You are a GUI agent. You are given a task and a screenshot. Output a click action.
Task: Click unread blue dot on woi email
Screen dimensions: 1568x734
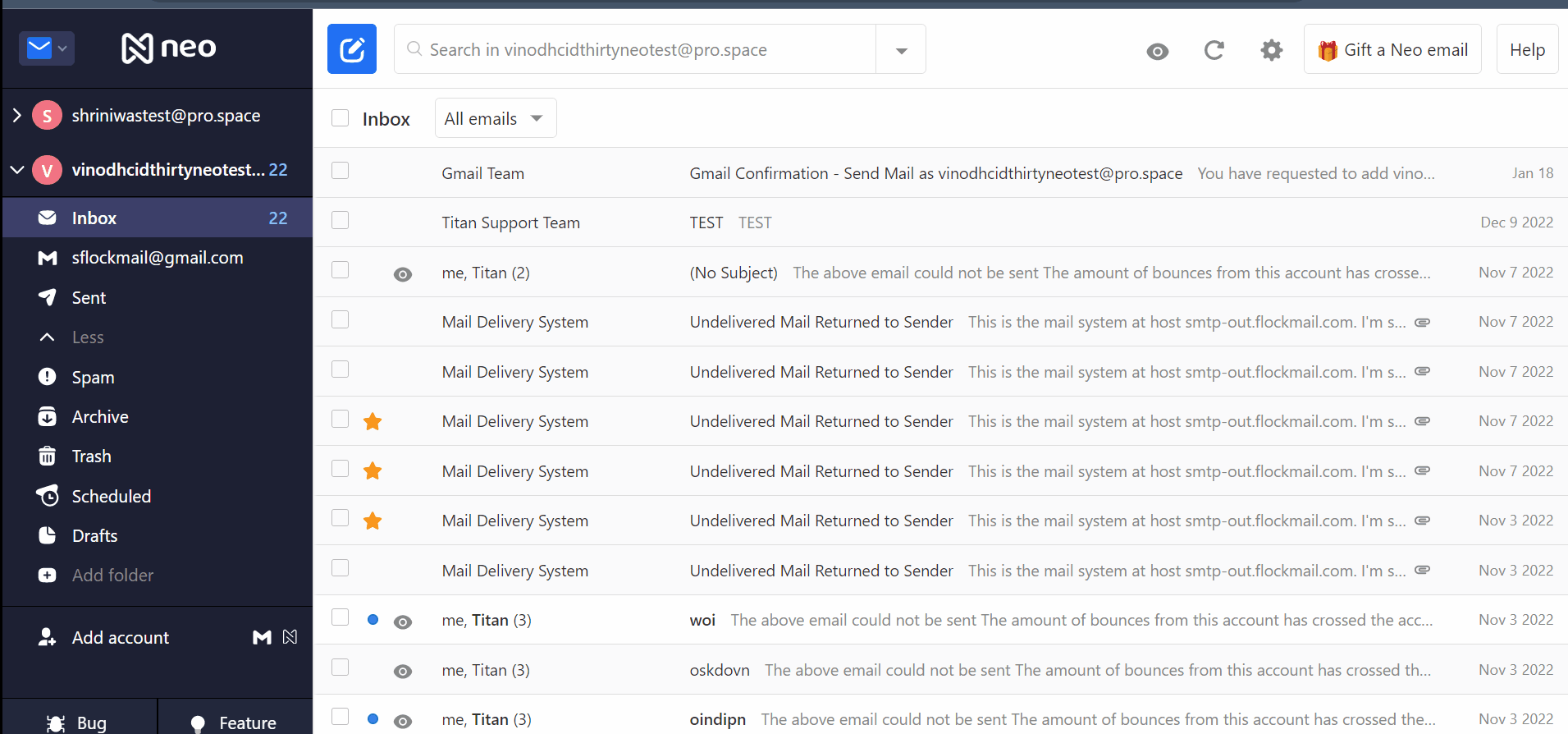pos(373,620)
